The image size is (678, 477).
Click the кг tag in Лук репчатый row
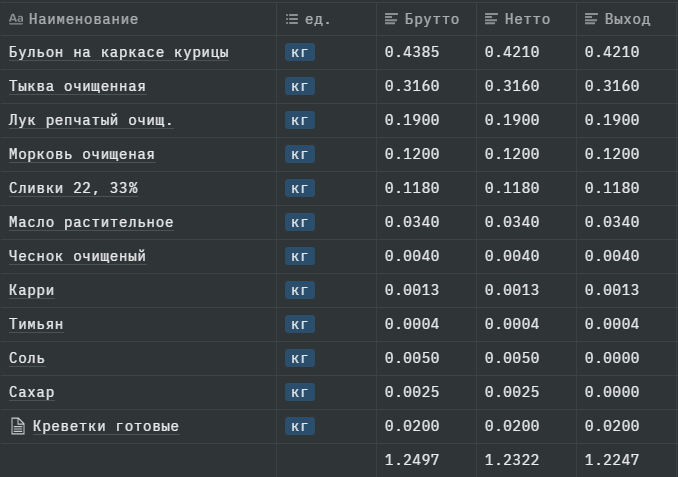click(x=300, y=120)
